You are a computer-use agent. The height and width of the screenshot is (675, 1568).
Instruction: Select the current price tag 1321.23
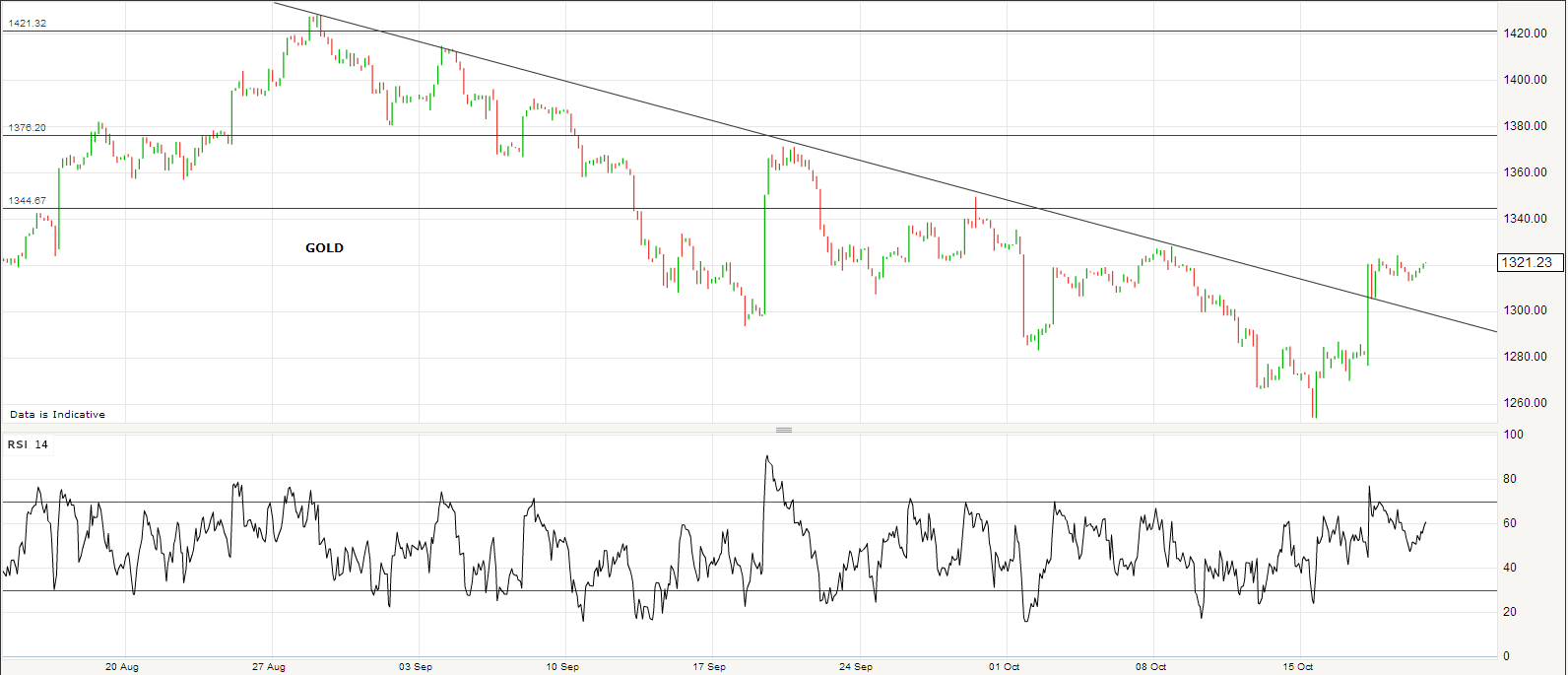[1528, 262]
